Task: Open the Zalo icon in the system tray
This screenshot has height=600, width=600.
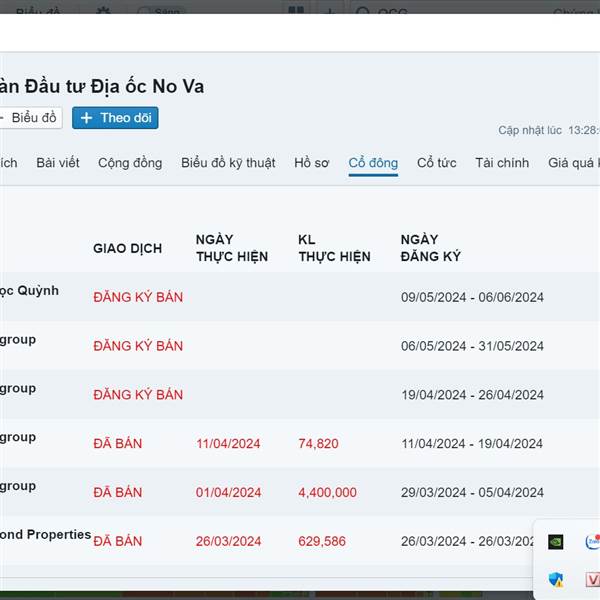Action: click(x=593, y=541)
